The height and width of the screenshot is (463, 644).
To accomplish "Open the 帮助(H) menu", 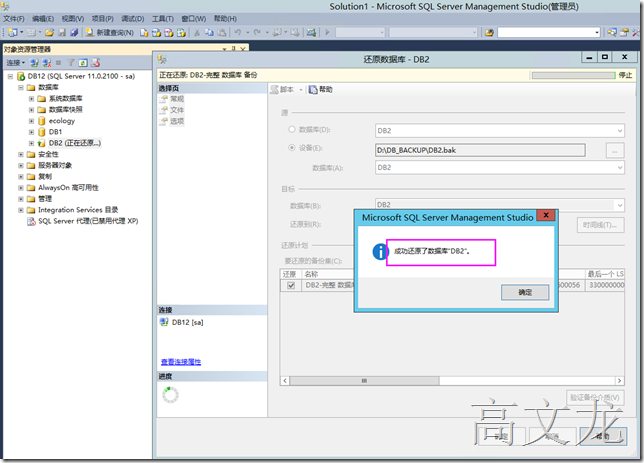I will [x=225, y=18].
